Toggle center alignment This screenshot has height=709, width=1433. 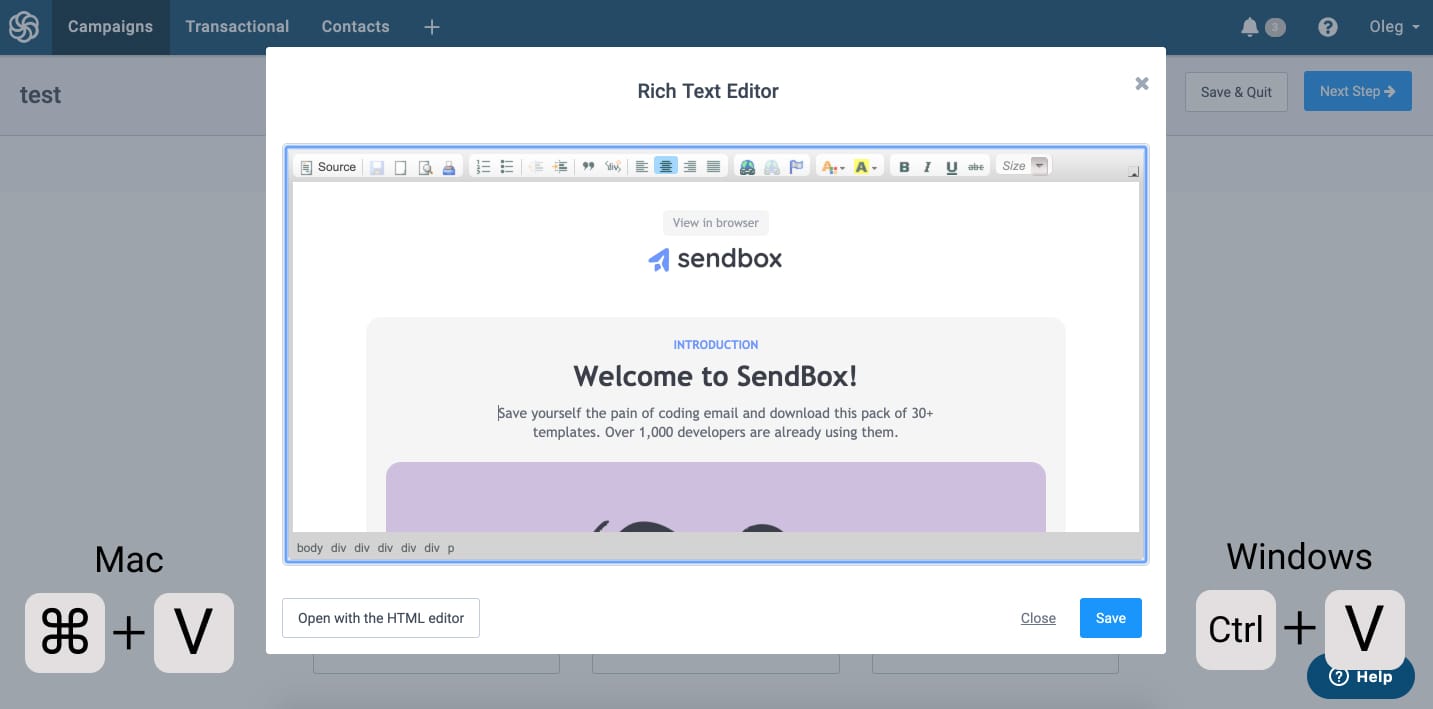click(666, 167)
